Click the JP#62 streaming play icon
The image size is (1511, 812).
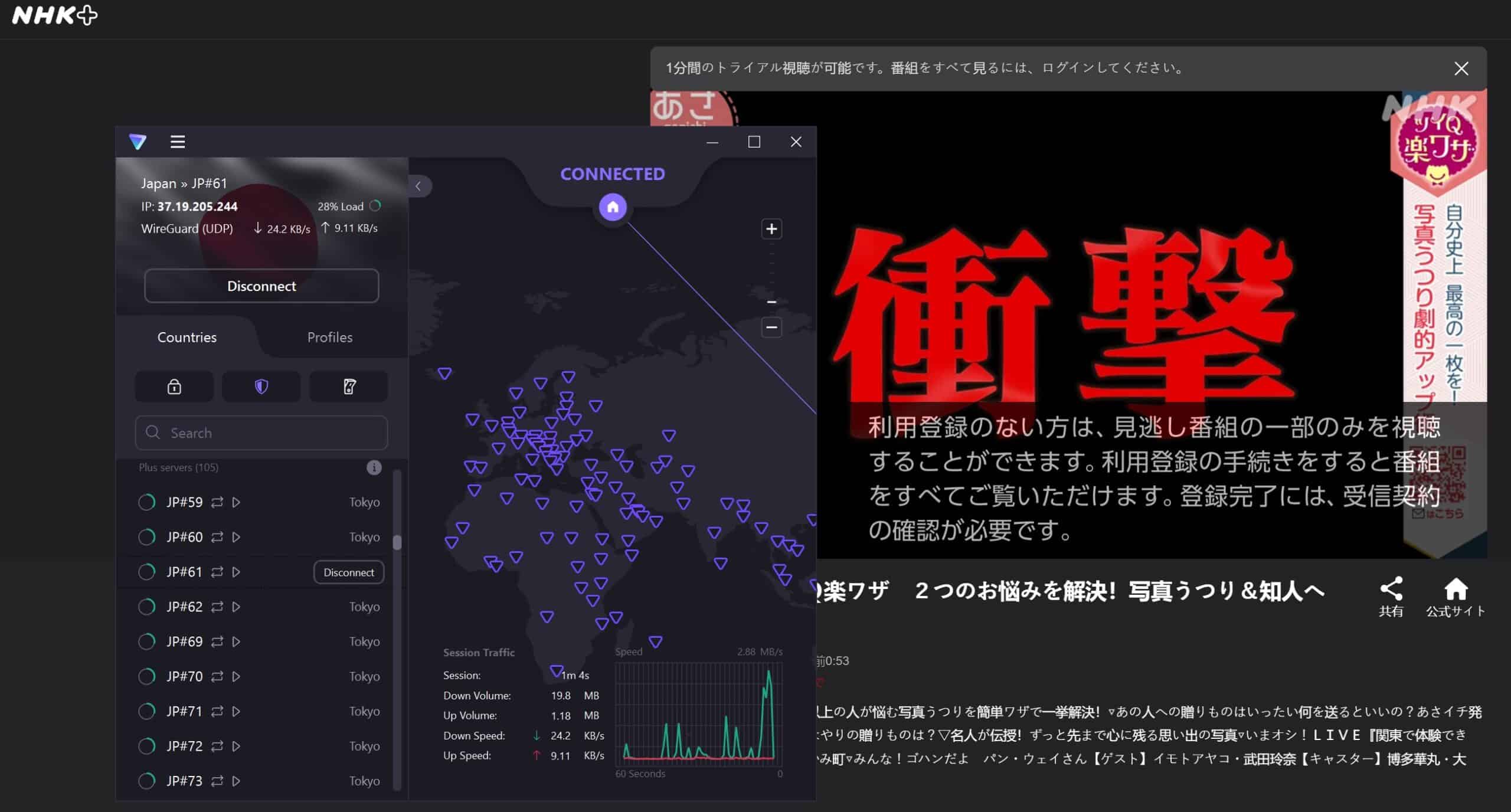click(x=236, y=607)
